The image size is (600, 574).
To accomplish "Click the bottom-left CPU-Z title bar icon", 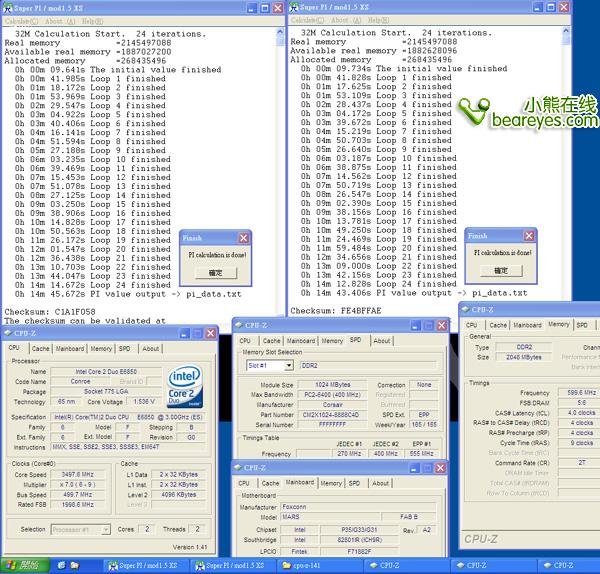I will (8, 333).
